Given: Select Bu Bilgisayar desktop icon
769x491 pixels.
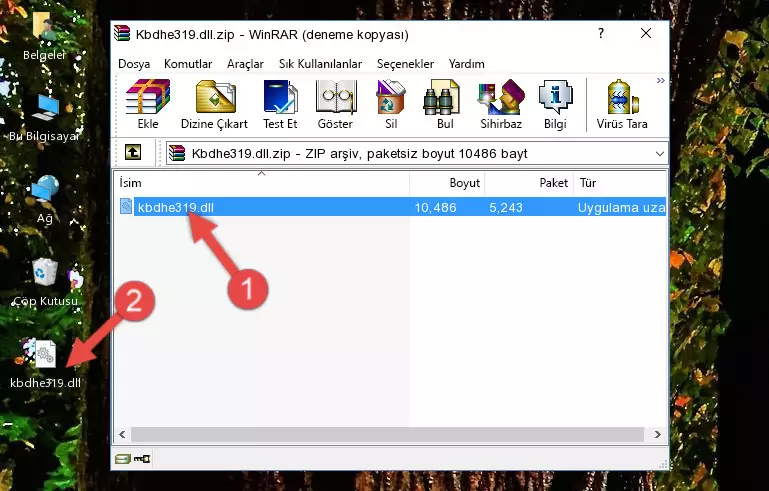Looking at the screenshot, I should pos(44,118).
